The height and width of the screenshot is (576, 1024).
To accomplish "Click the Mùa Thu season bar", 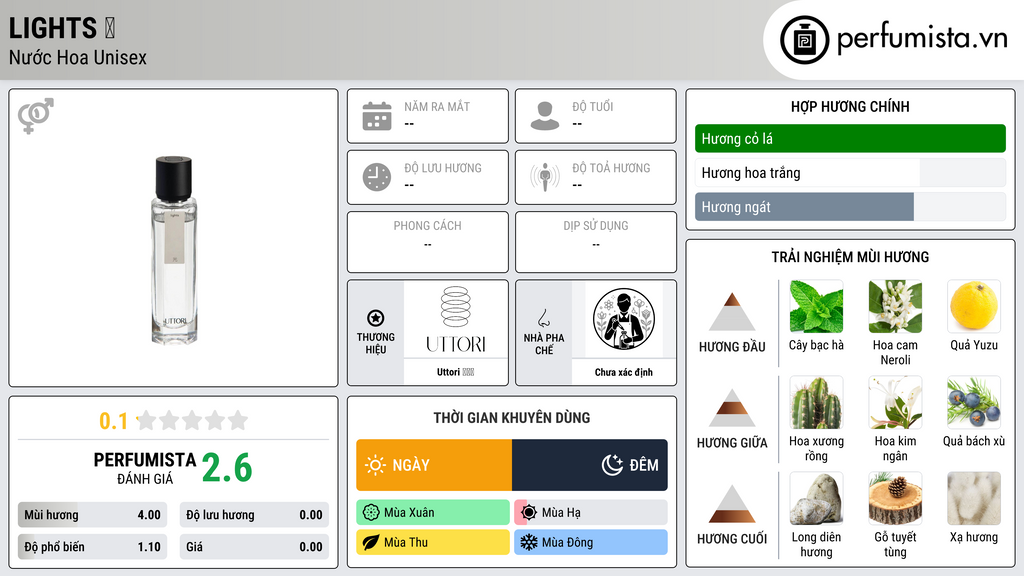I will click(433, 542).
